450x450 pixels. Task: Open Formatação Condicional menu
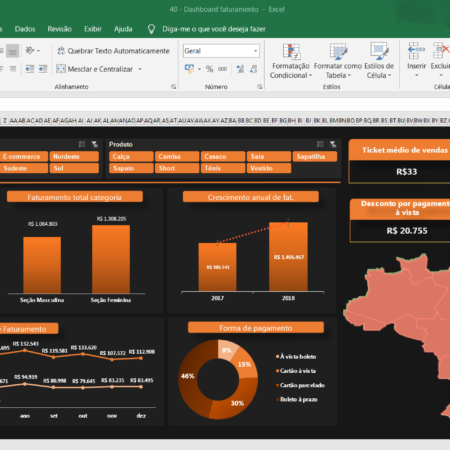[x=290, y=61]
